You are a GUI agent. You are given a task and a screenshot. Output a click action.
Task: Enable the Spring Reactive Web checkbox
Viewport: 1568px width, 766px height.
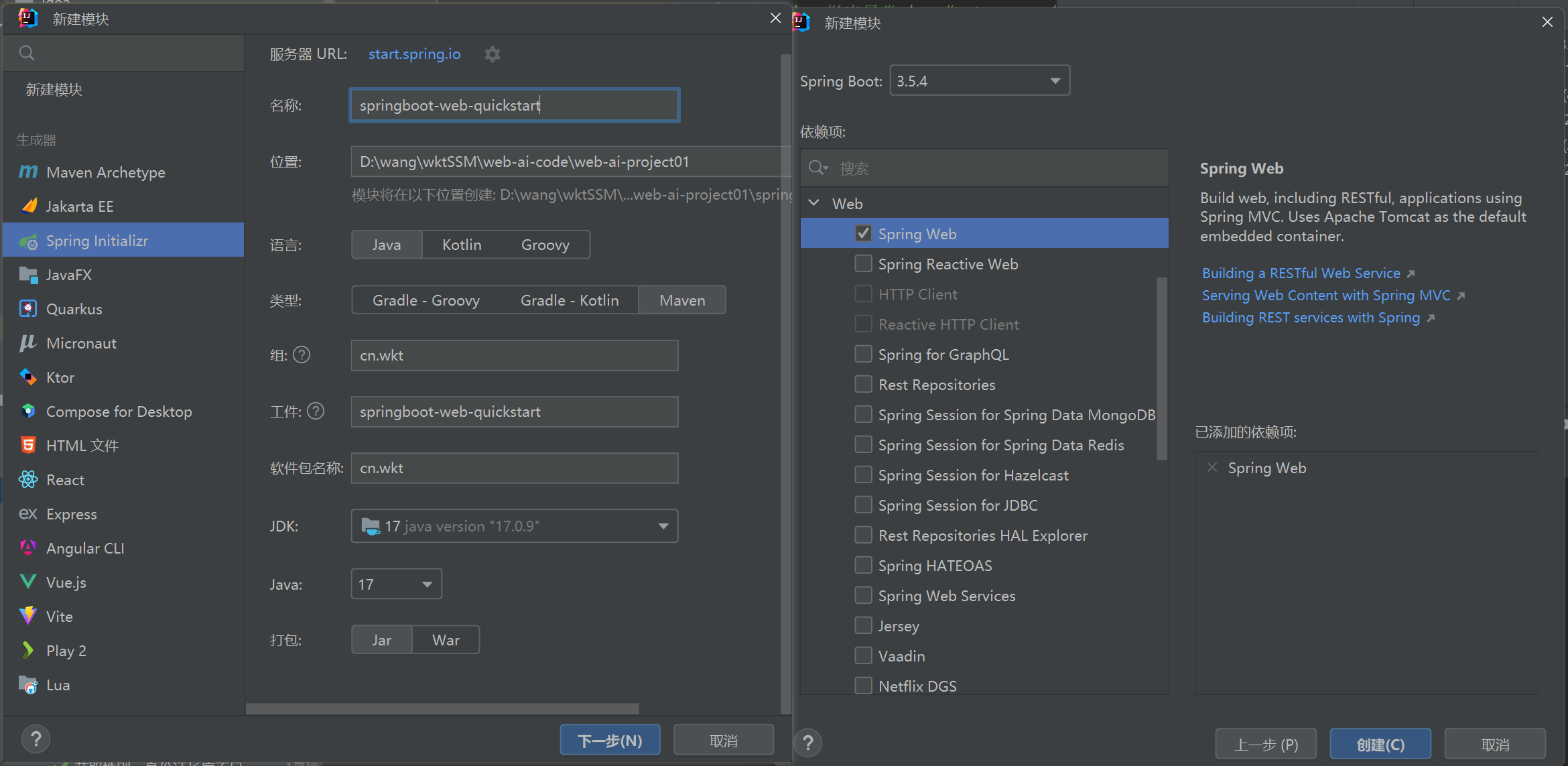pyautogui.click(x=863, y=264)
